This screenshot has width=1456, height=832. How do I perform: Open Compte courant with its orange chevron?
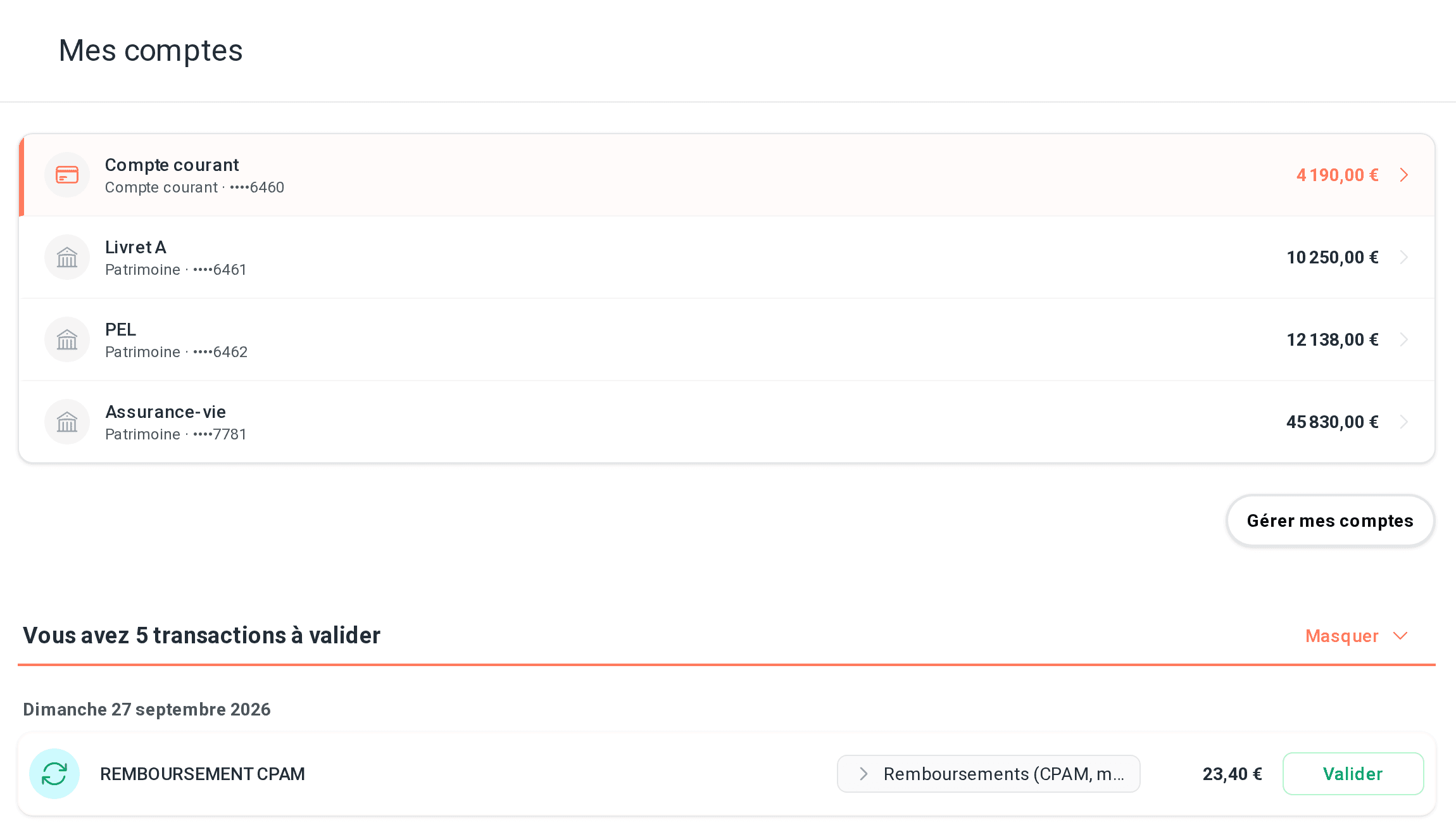[x=1404, y=175]
